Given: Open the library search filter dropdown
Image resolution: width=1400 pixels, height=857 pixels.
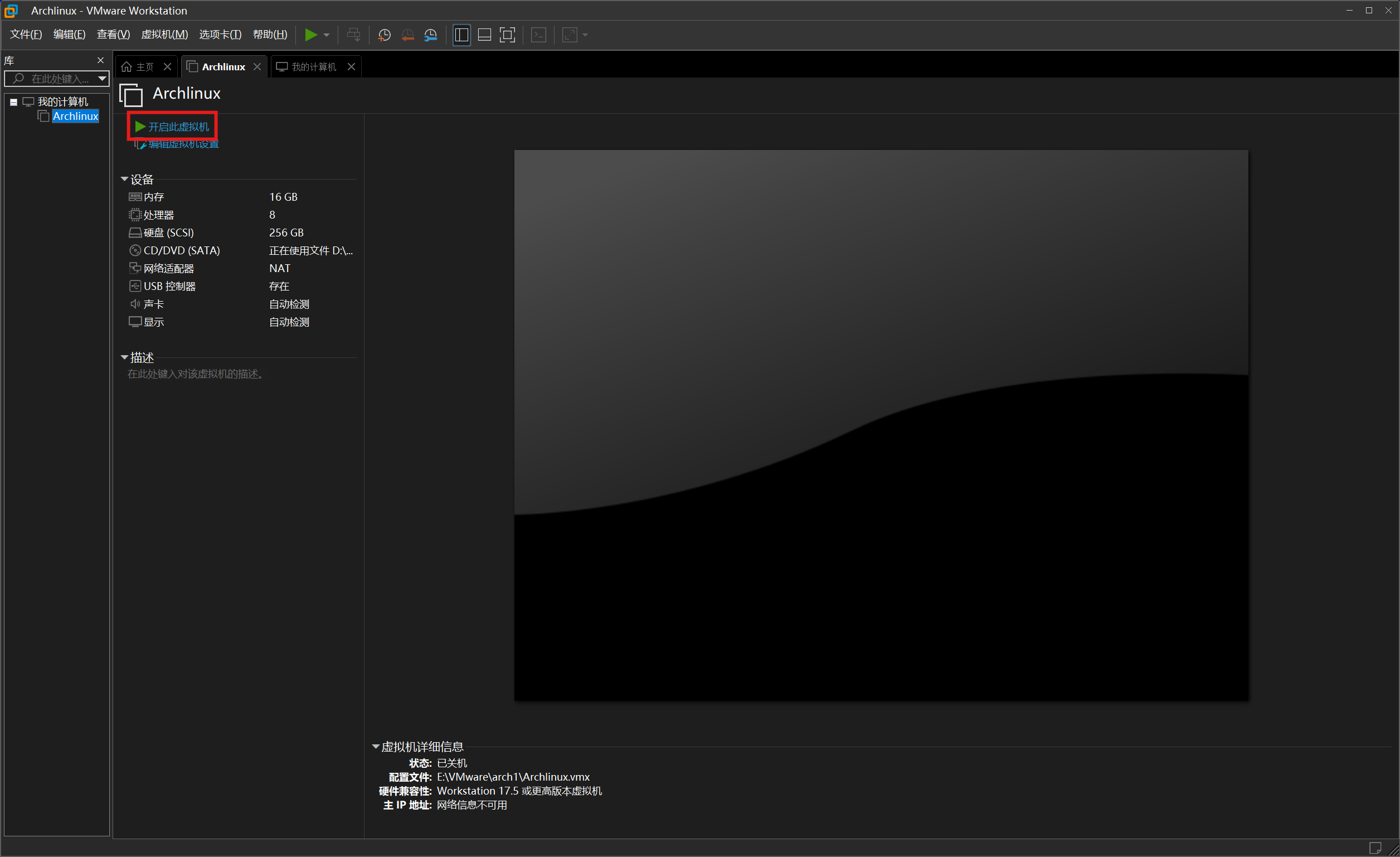Looking at the screenshot, I should click(101, 79).
